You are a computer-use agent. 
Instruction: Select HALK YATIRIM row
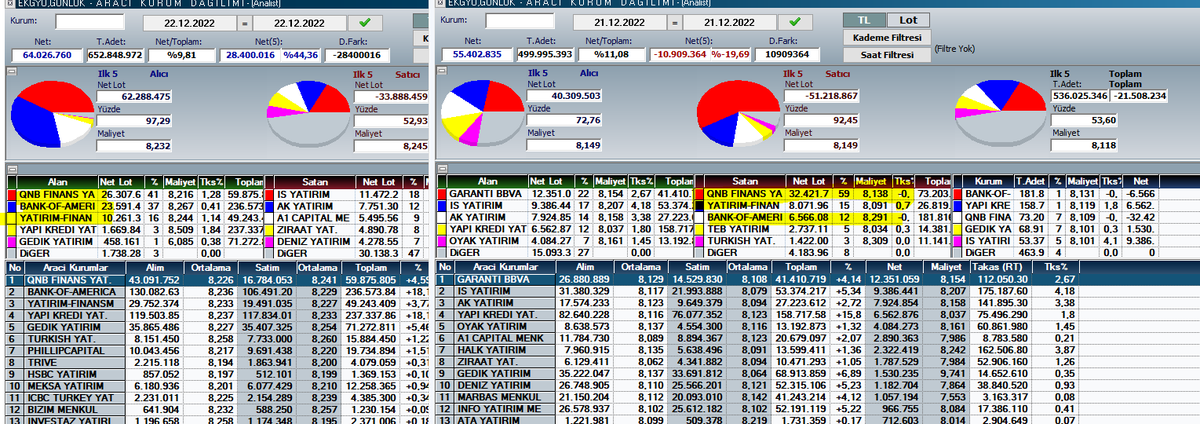click(x=817, y=352)
